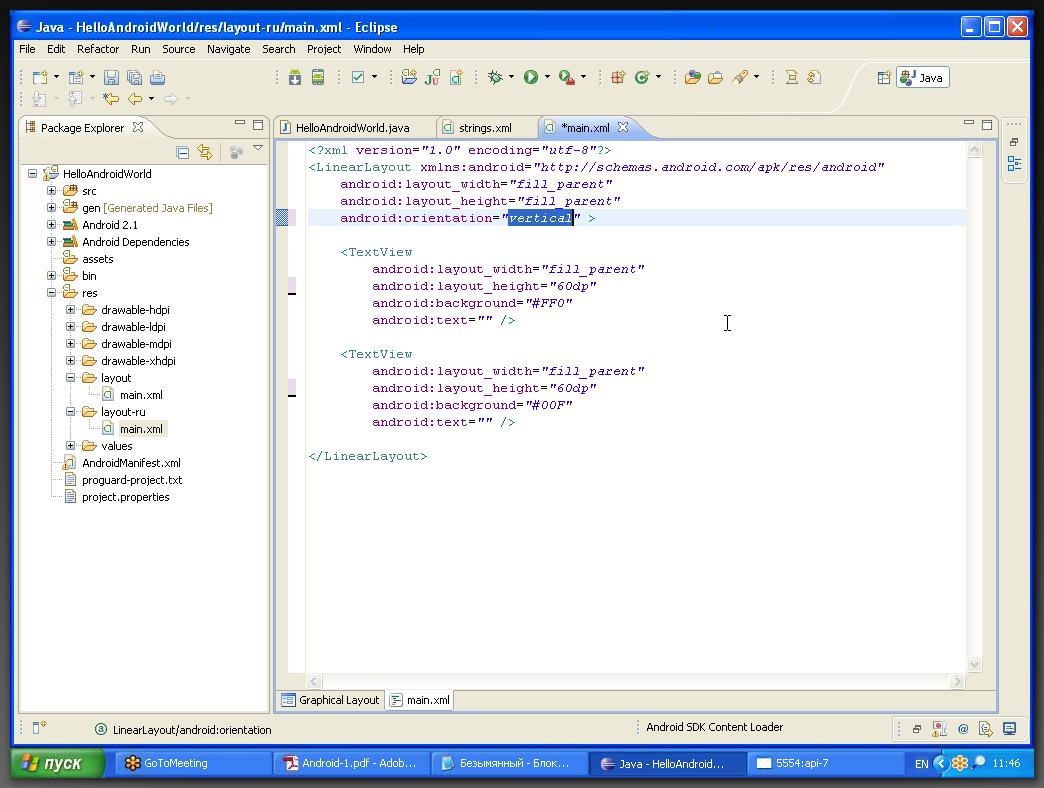
Task: Open Package Explorer view menu triangle
Action: tap(258, 148)
